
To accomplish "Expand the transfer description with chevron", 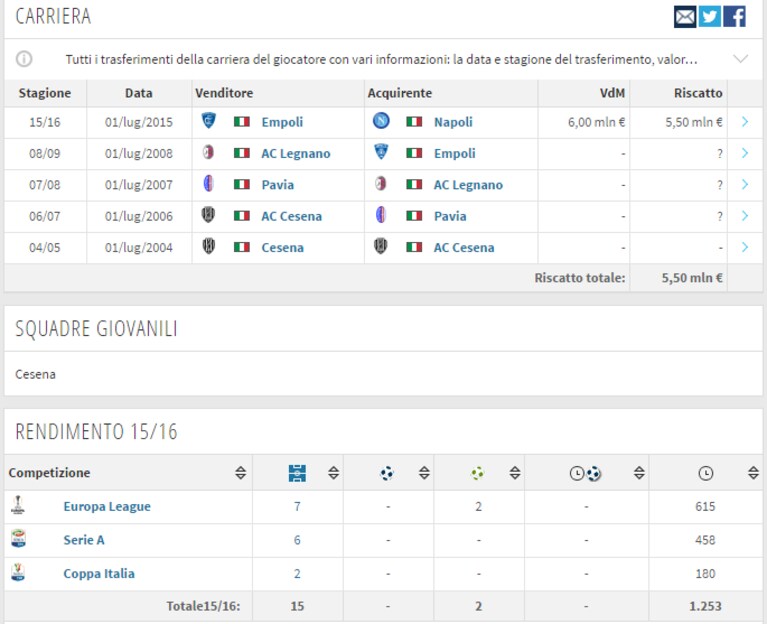I will pyautogui.click(x=741, y=59).
